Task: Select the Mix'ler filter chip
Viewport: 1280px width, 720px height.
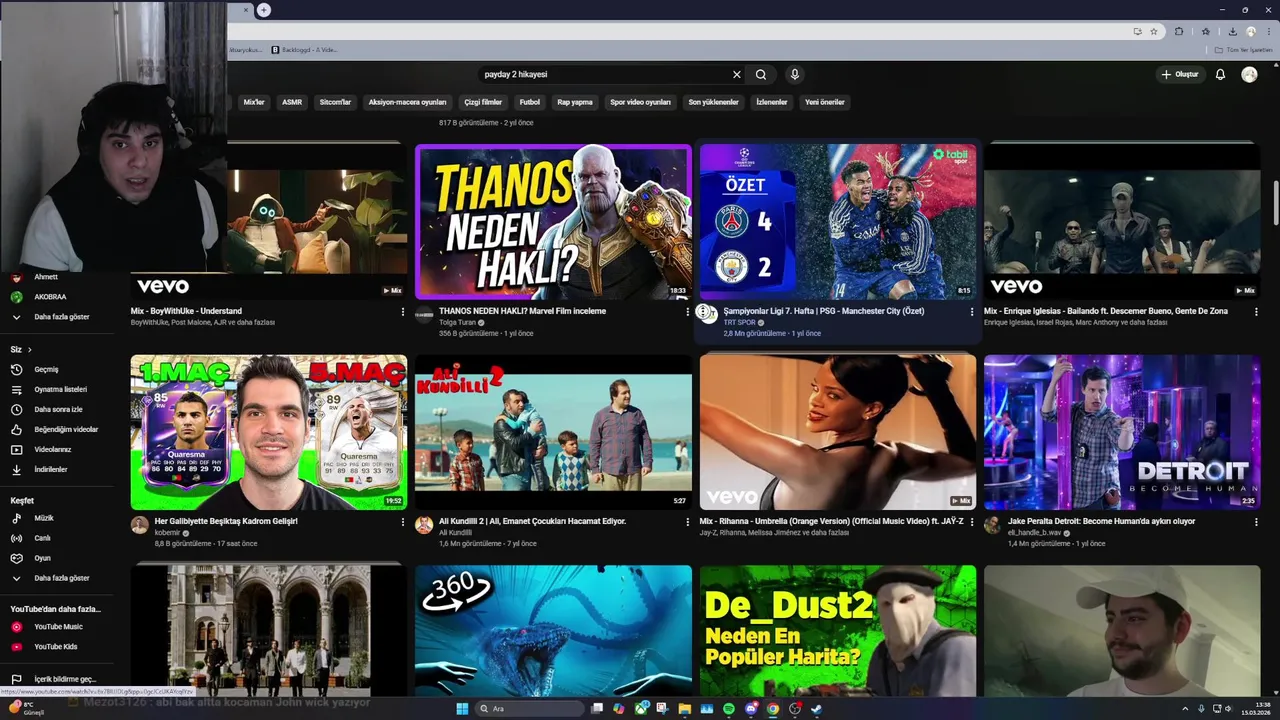Action: click(x=254, y=102)
